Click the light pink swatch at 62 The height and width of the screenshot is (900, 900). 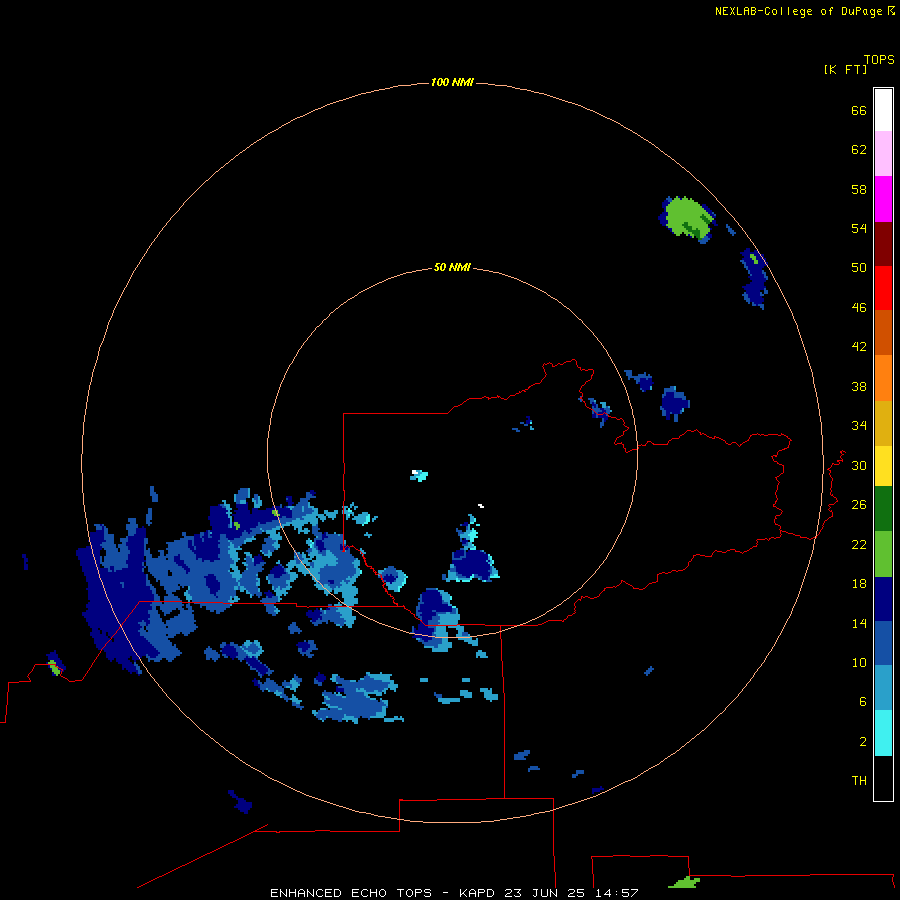[x=883, y=154]
